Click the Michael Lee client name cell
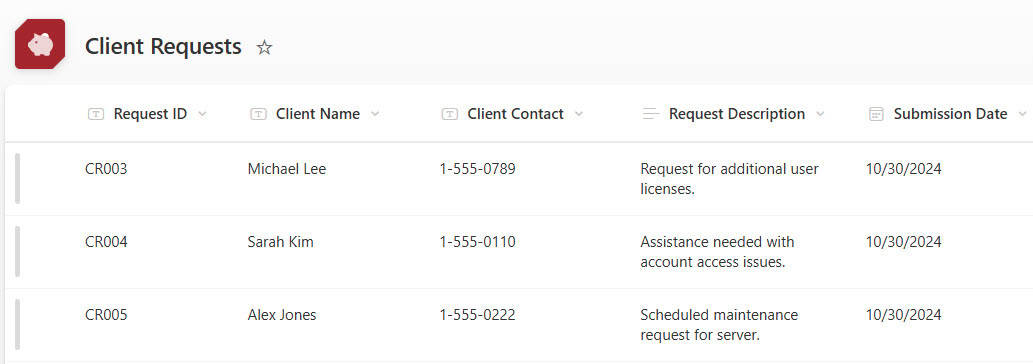 (287, 169)
